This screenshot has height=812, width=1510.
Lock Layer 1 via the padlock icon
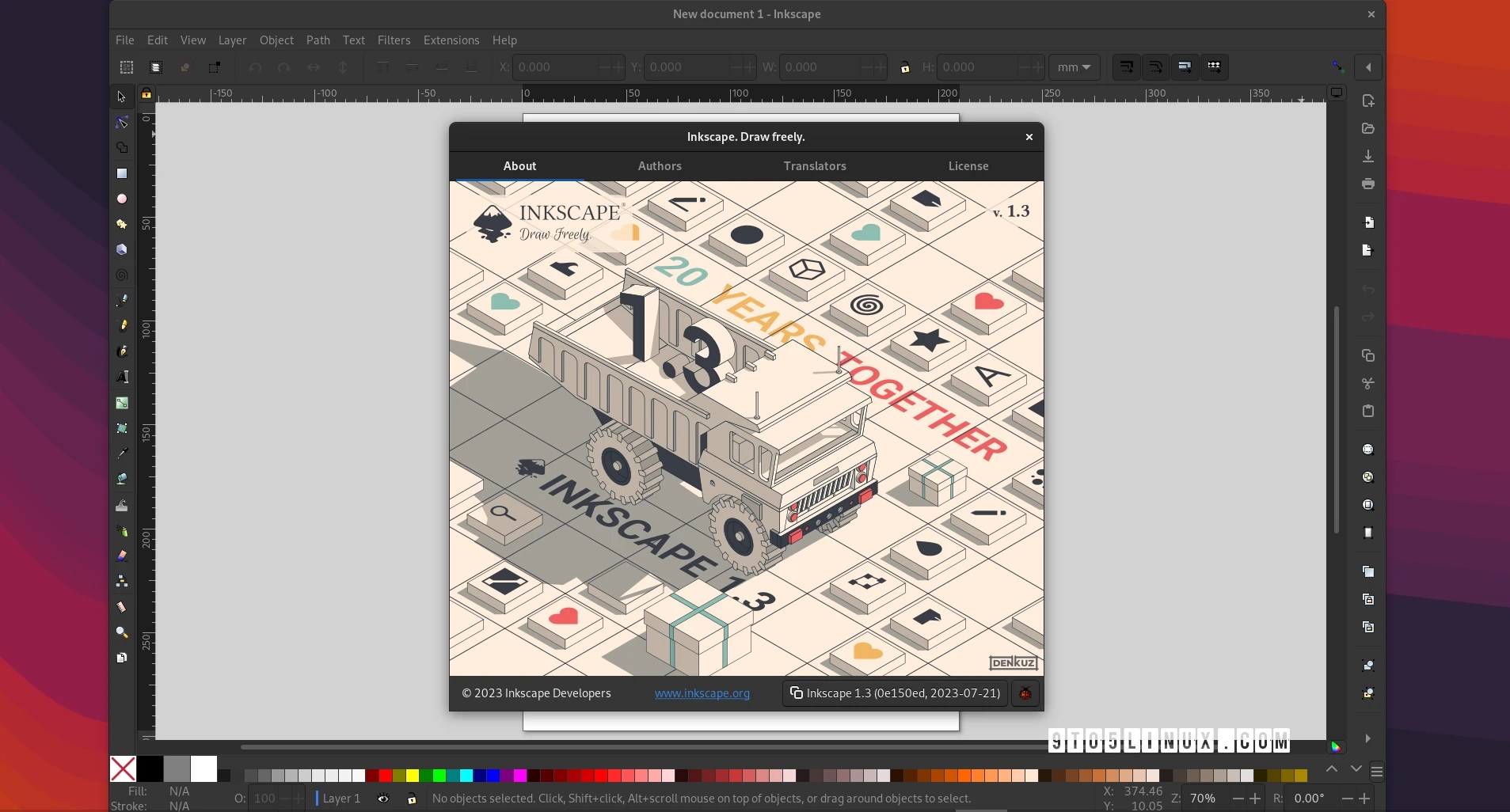click(412, 799)
